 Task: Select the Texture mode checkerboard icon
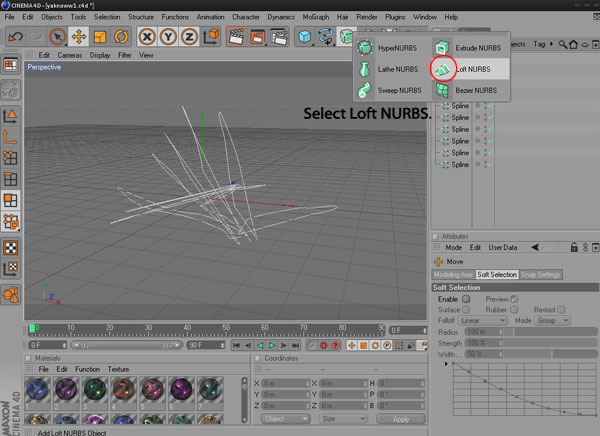tap(11, 248)
